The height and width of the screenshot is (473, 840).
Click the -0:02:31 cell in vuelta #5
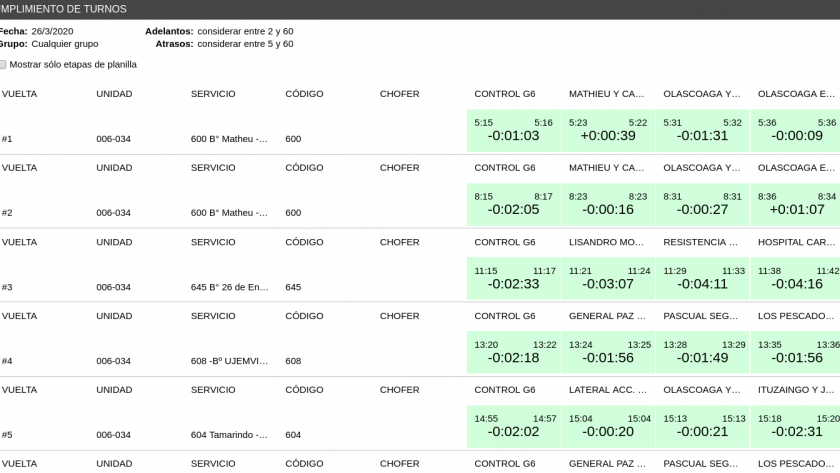click(796, 432)
